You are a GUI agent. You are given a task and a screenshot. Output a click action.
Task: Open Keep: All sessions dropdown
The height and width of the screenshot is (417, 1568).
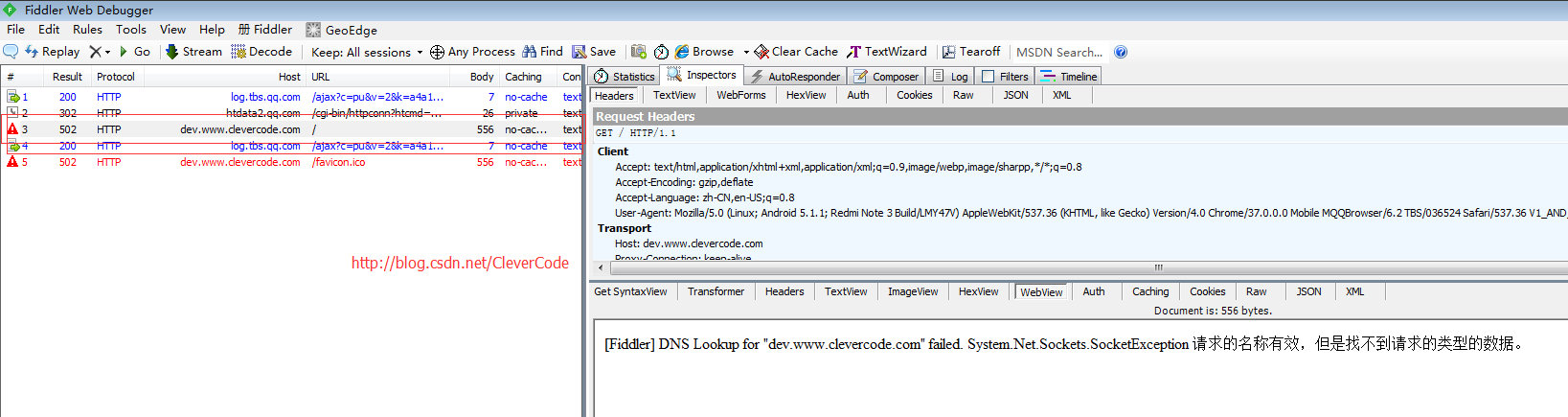[367, 52]
